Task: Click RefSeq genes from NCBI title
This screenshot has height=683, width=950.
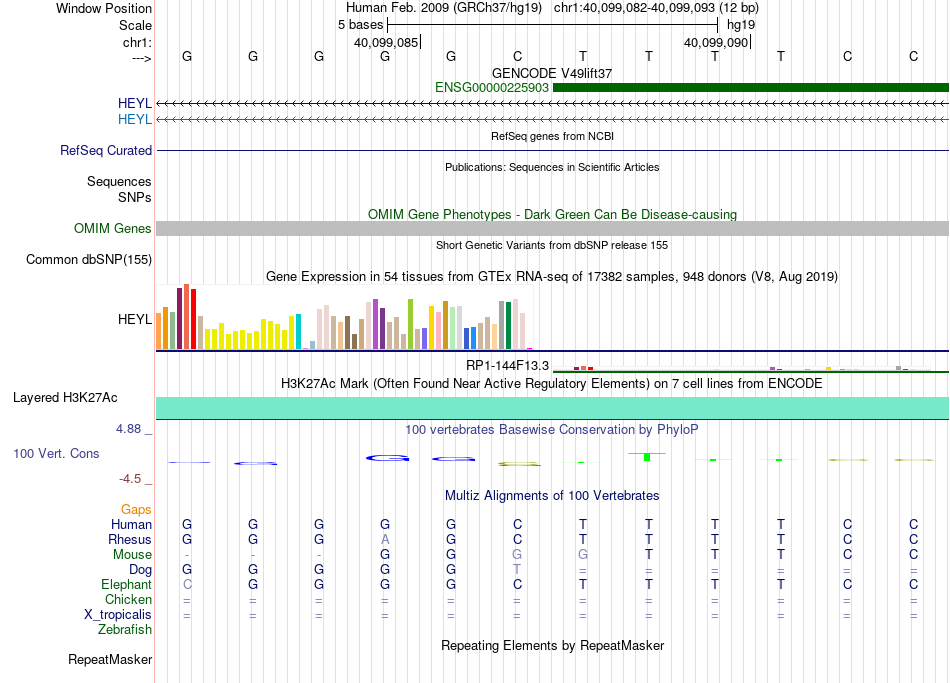Action: point(553,136)
